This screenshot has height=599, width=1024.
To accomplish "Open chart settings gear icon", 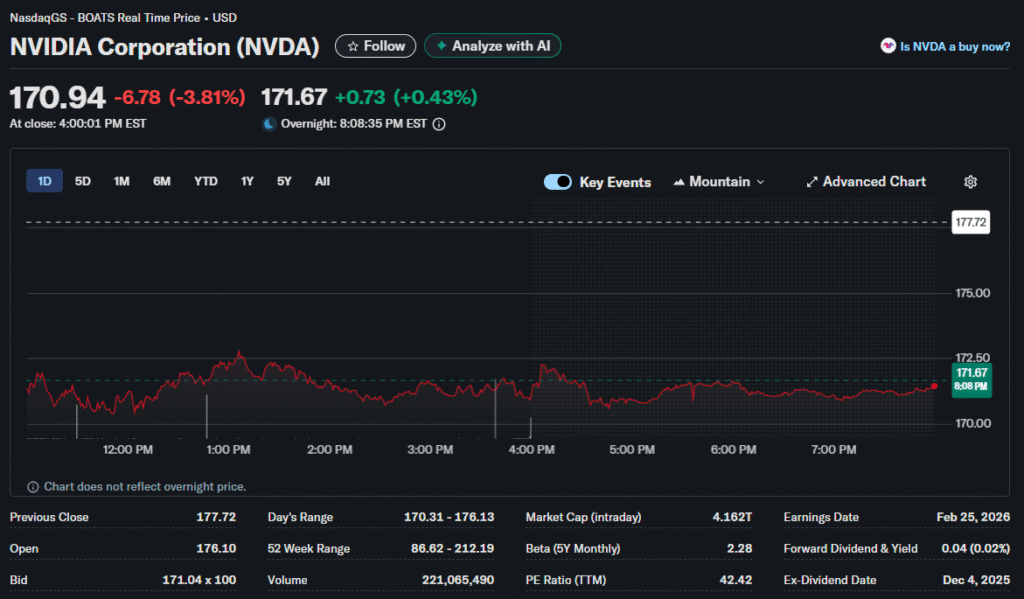I will tap(969, 182).
